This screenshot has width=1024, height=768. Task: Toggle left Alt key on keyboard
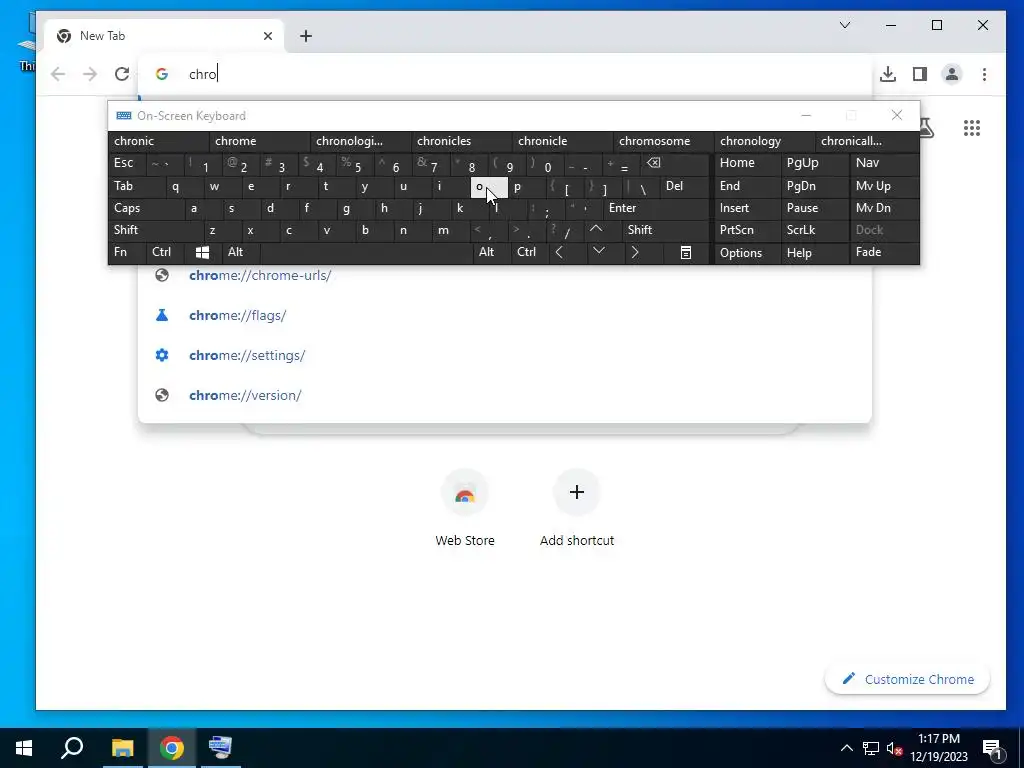[x=240, y=252]
